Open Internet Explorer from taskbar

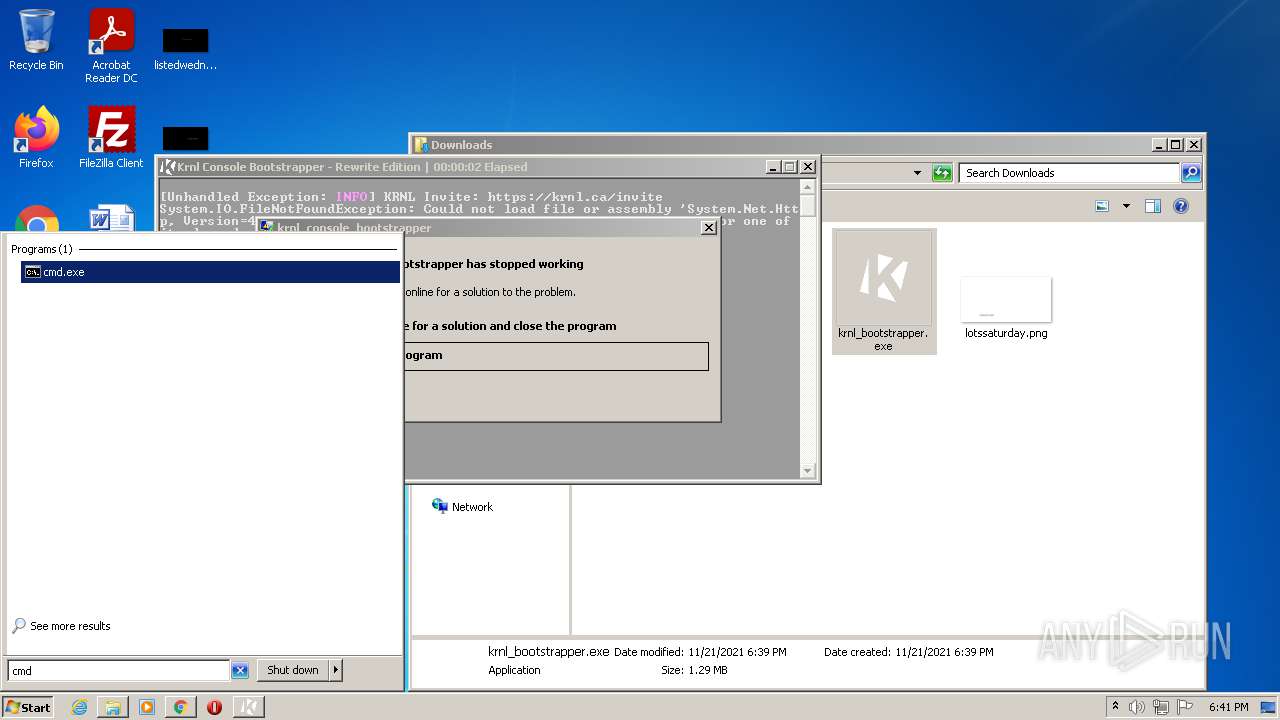(x=79, y=707)
